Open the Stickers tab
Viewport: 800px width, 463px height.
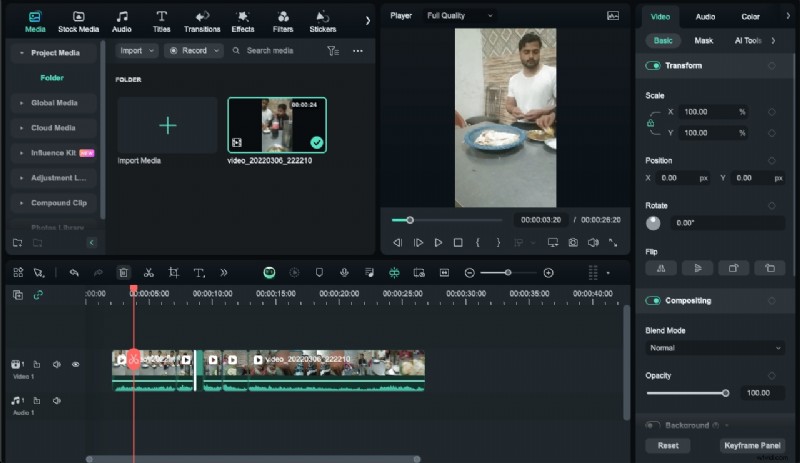click(322, 22)
